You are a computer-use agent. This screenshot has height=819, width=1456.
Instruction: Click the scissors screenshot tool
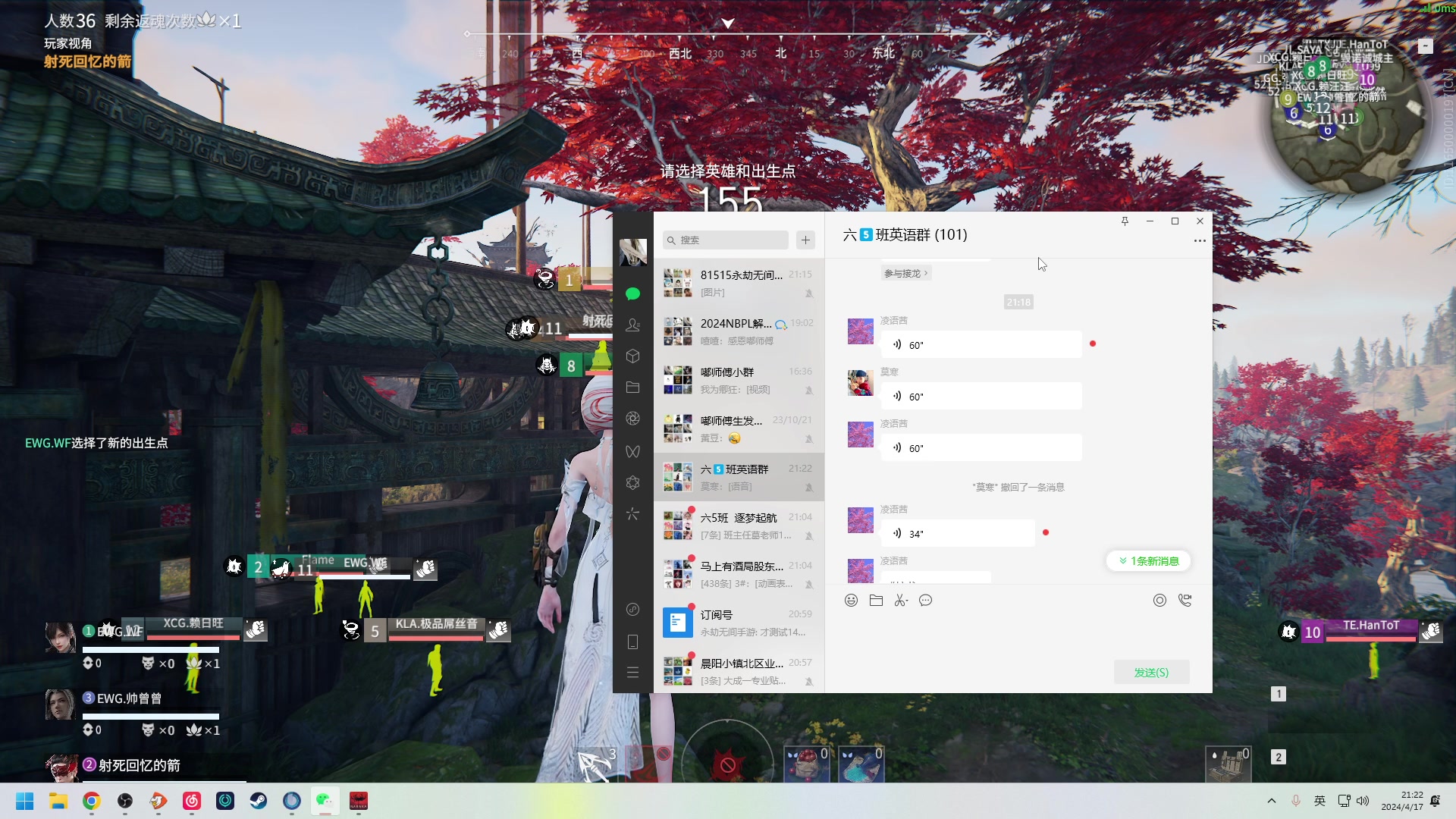900,601
